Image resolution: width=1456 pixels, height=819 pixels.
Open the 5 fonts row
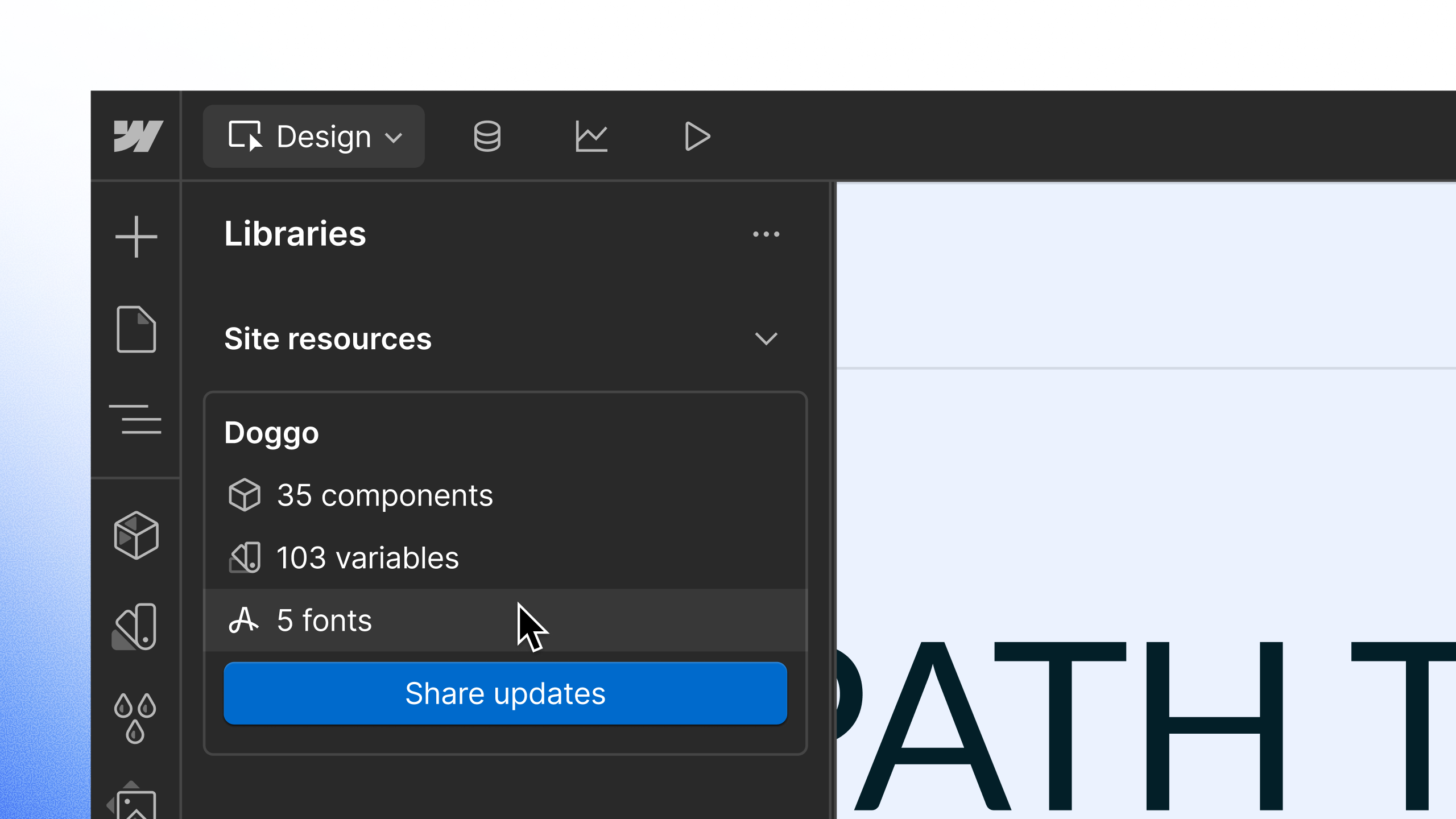click(505, 621)
